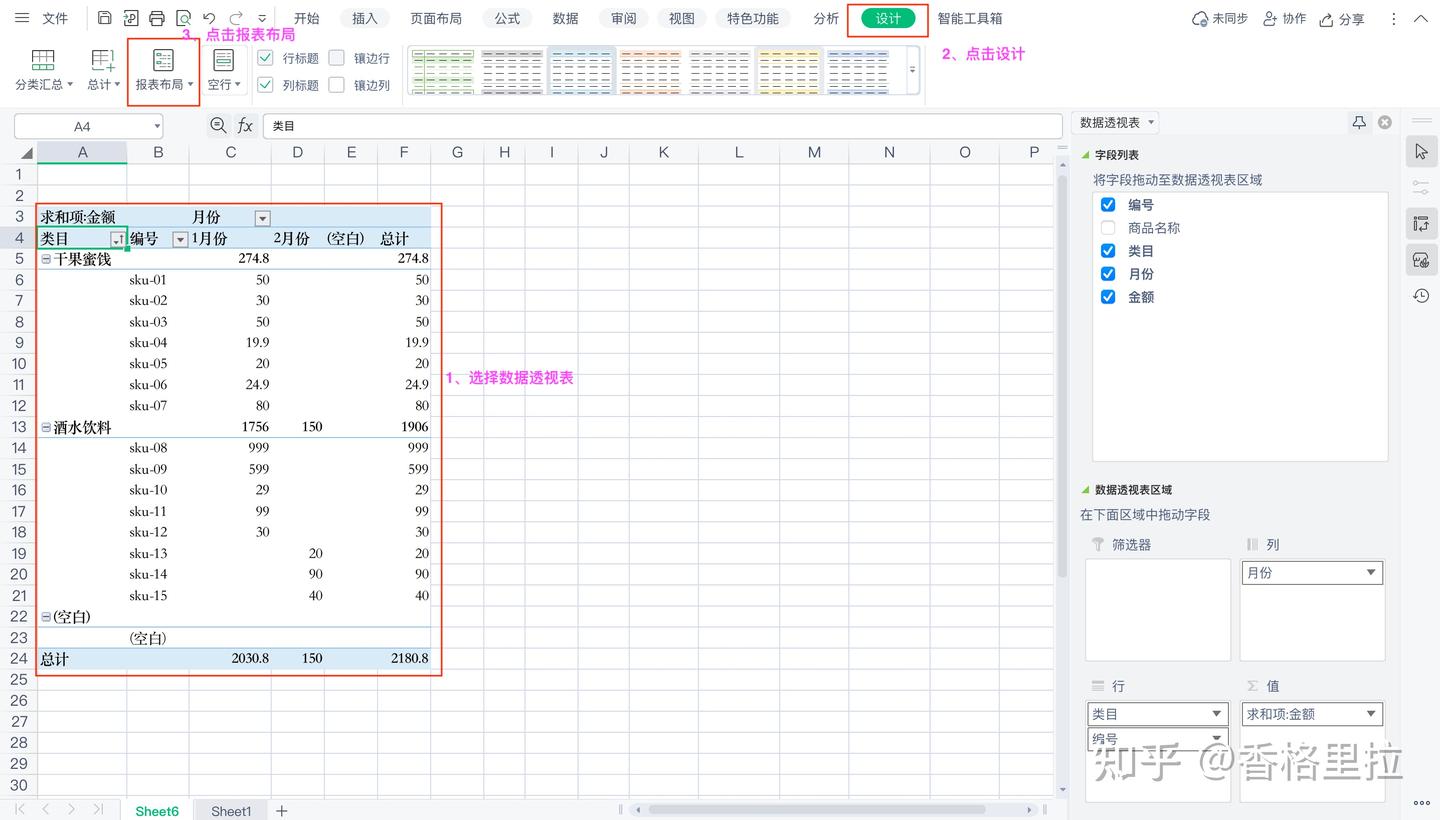Open the 总计 grand totals tool
Screen dimensions: 1440x820
[103, 71]
